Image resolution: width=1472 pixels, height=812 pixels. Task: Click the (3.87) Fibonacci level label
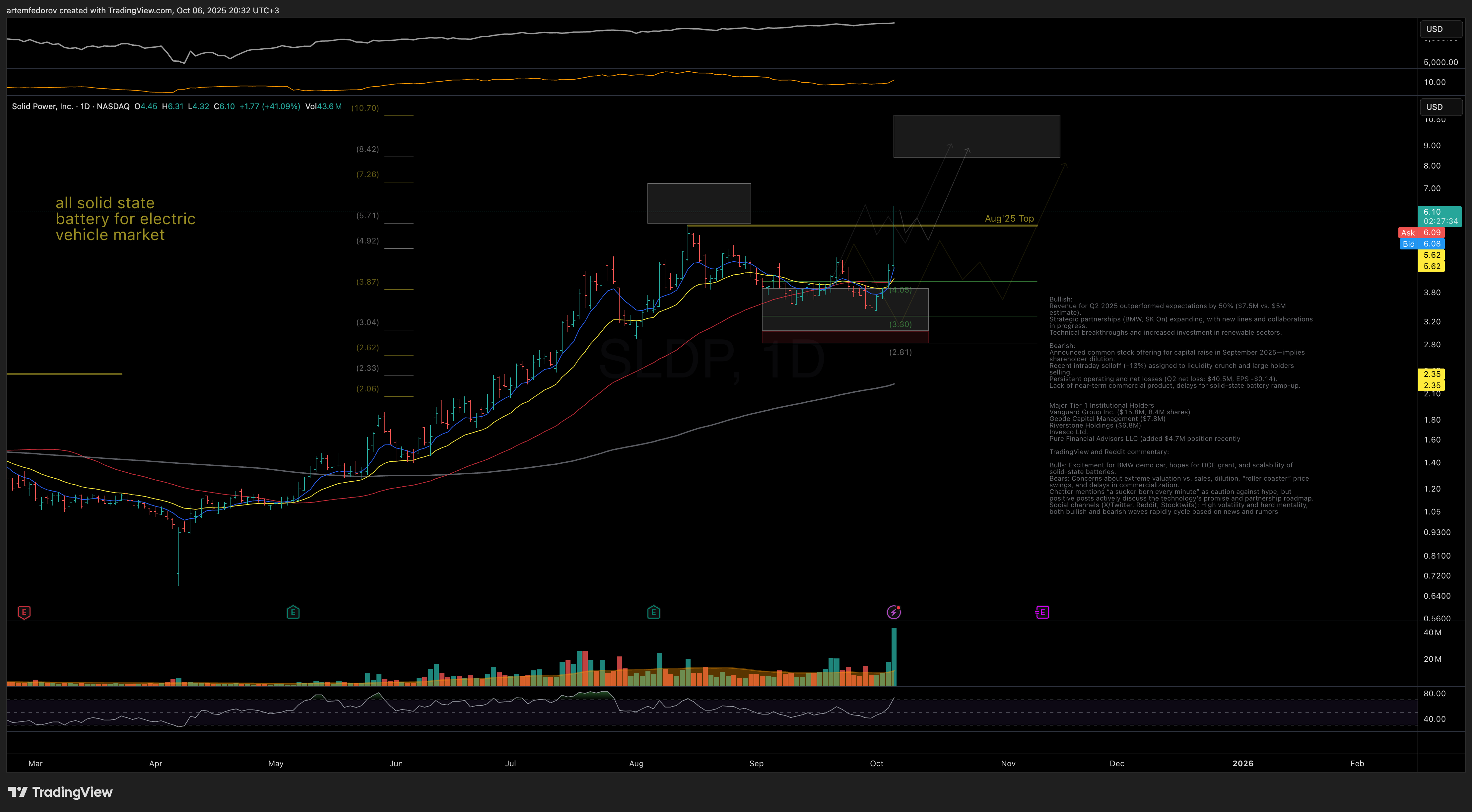(x=368, y=282)
